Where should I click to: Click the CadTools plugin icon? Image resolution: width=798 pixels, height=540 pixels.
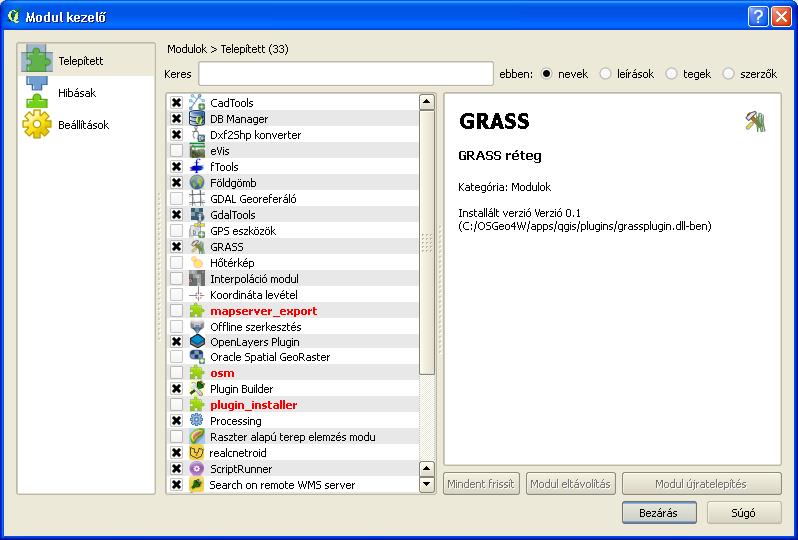click(x=197, y=103)
